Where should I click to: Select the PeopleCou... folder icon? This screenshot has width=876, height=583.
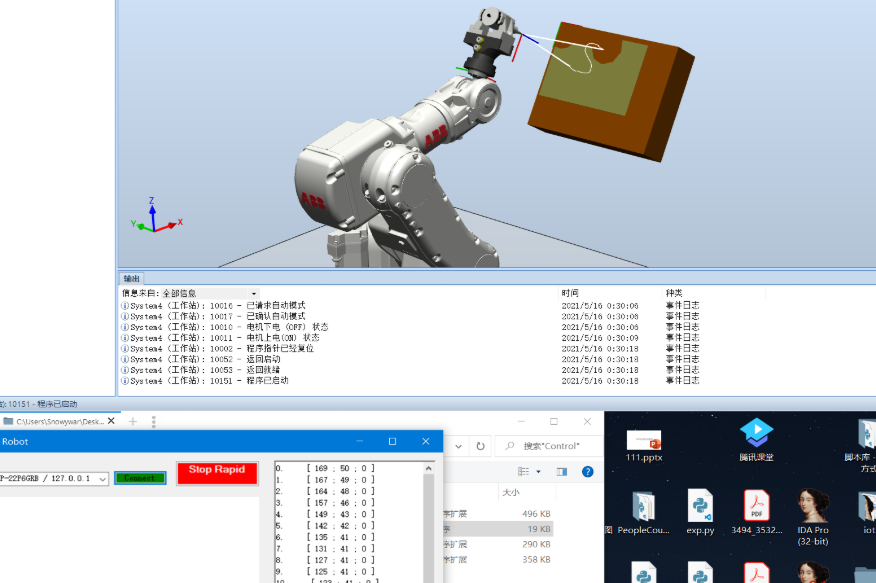643,507
